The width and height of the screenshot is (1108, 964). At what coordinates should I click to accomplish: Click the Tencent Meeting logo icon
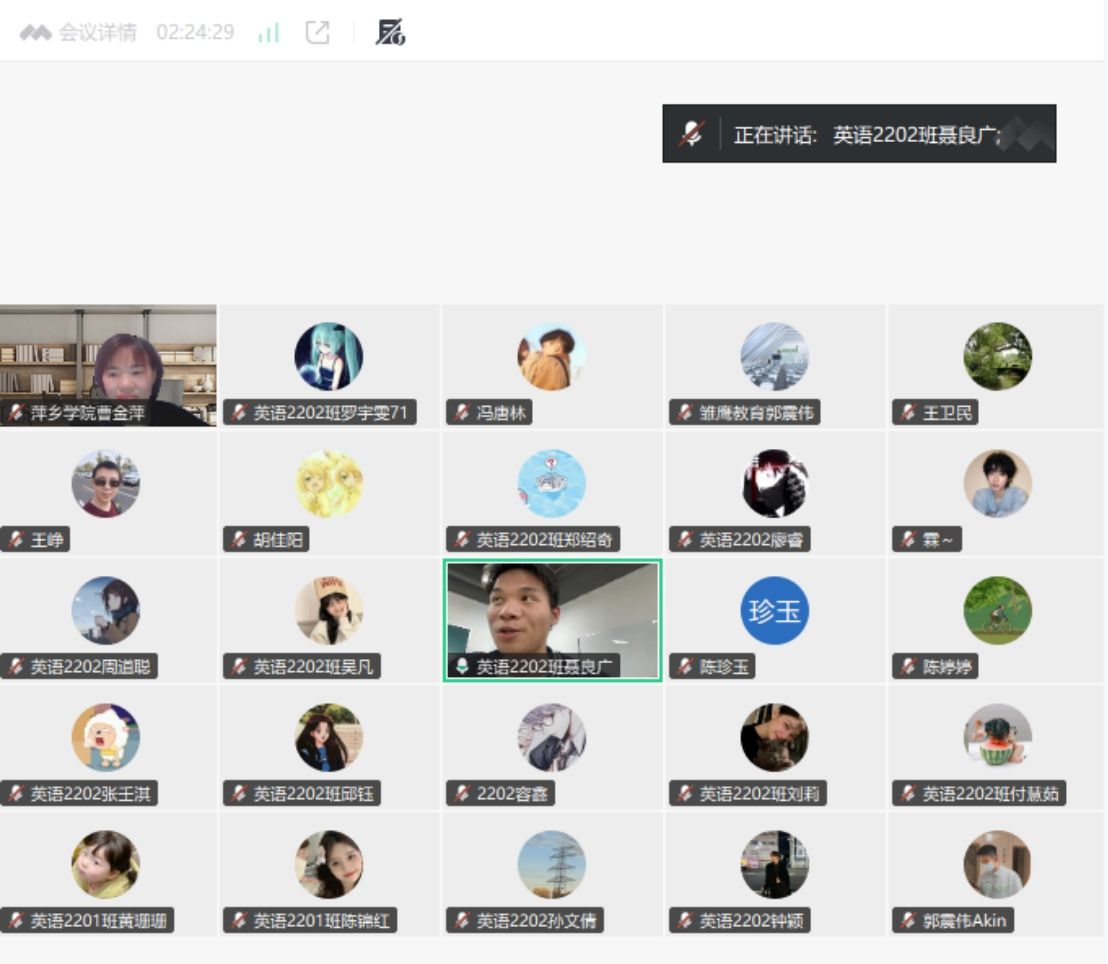coord(35,33)
